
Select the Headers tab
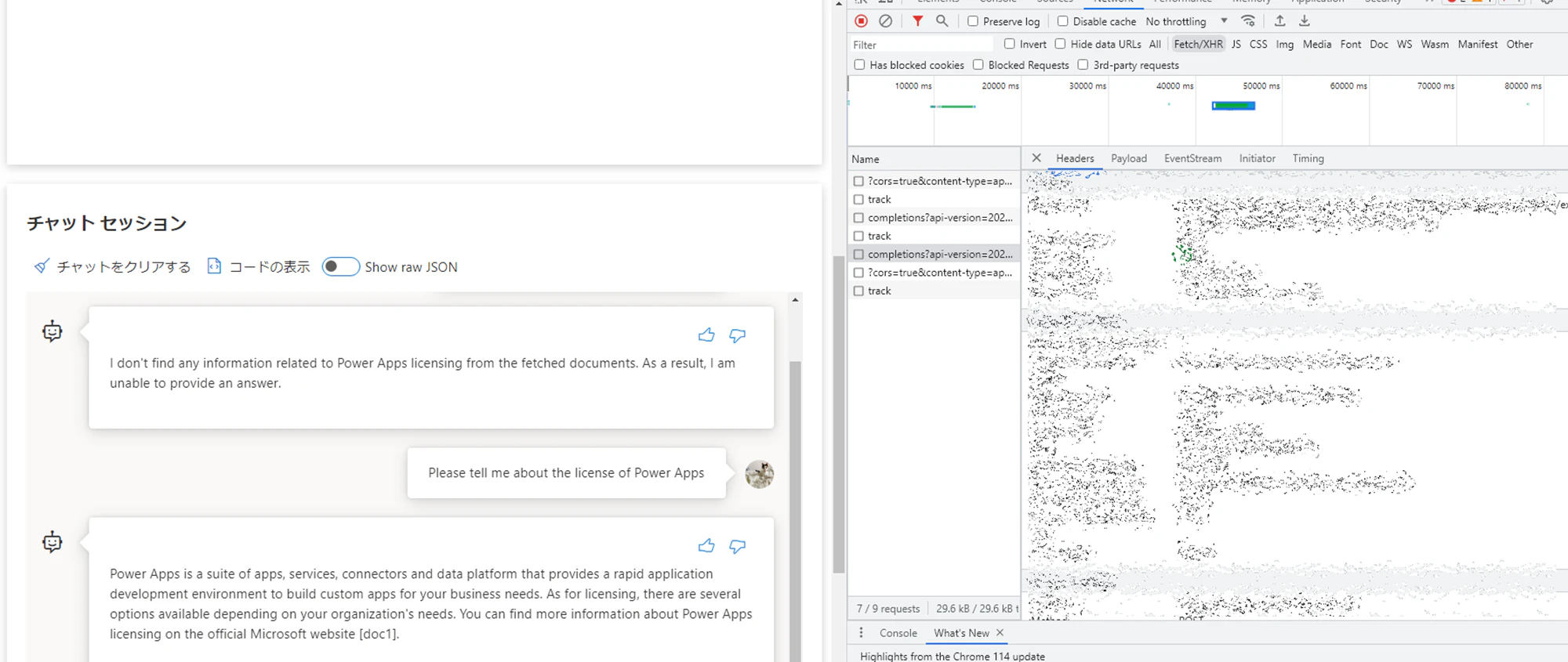click(x=1075, y=158)
